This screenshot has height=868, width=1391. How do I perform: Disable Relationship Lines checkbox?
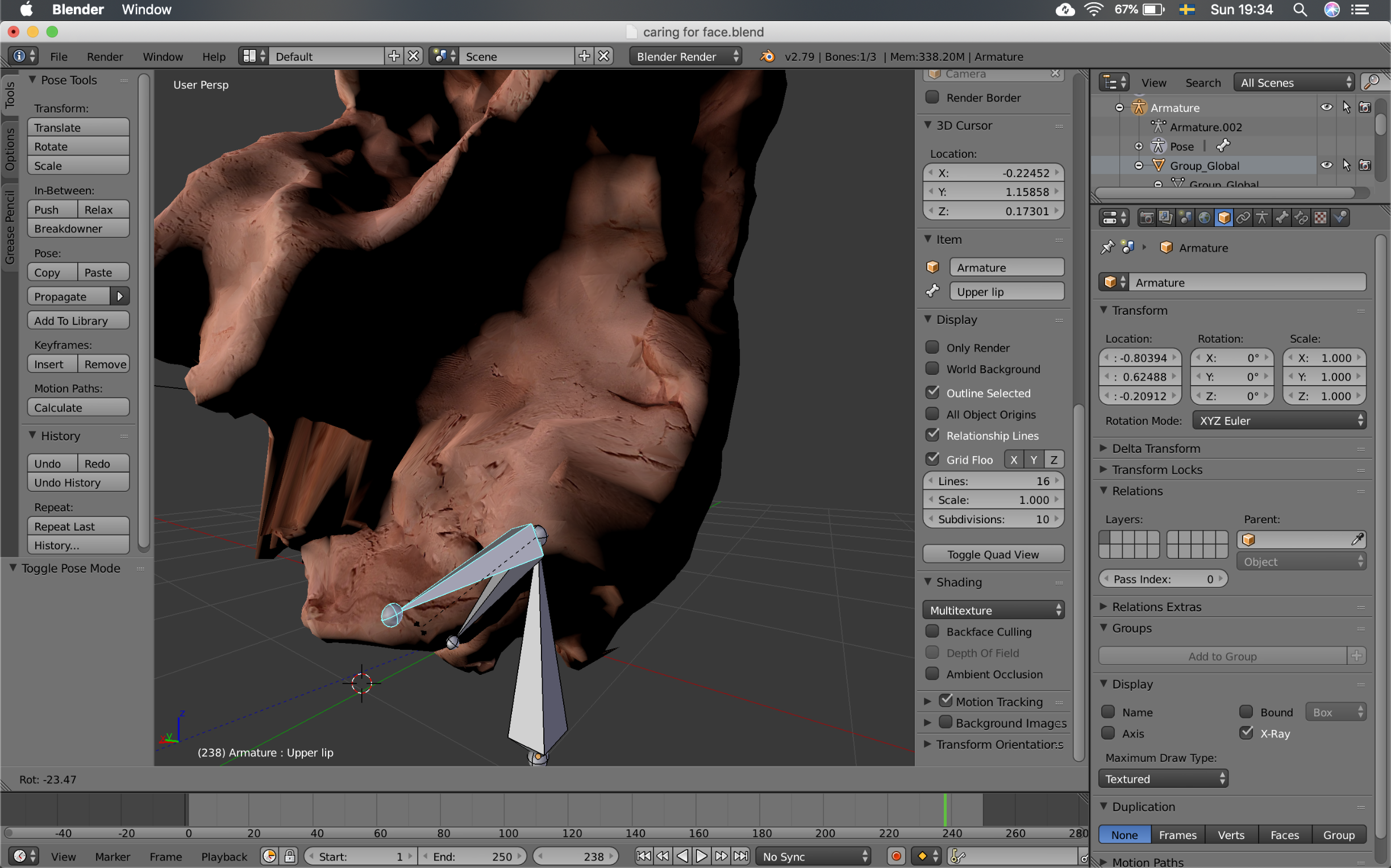click(x=932, y=435)
